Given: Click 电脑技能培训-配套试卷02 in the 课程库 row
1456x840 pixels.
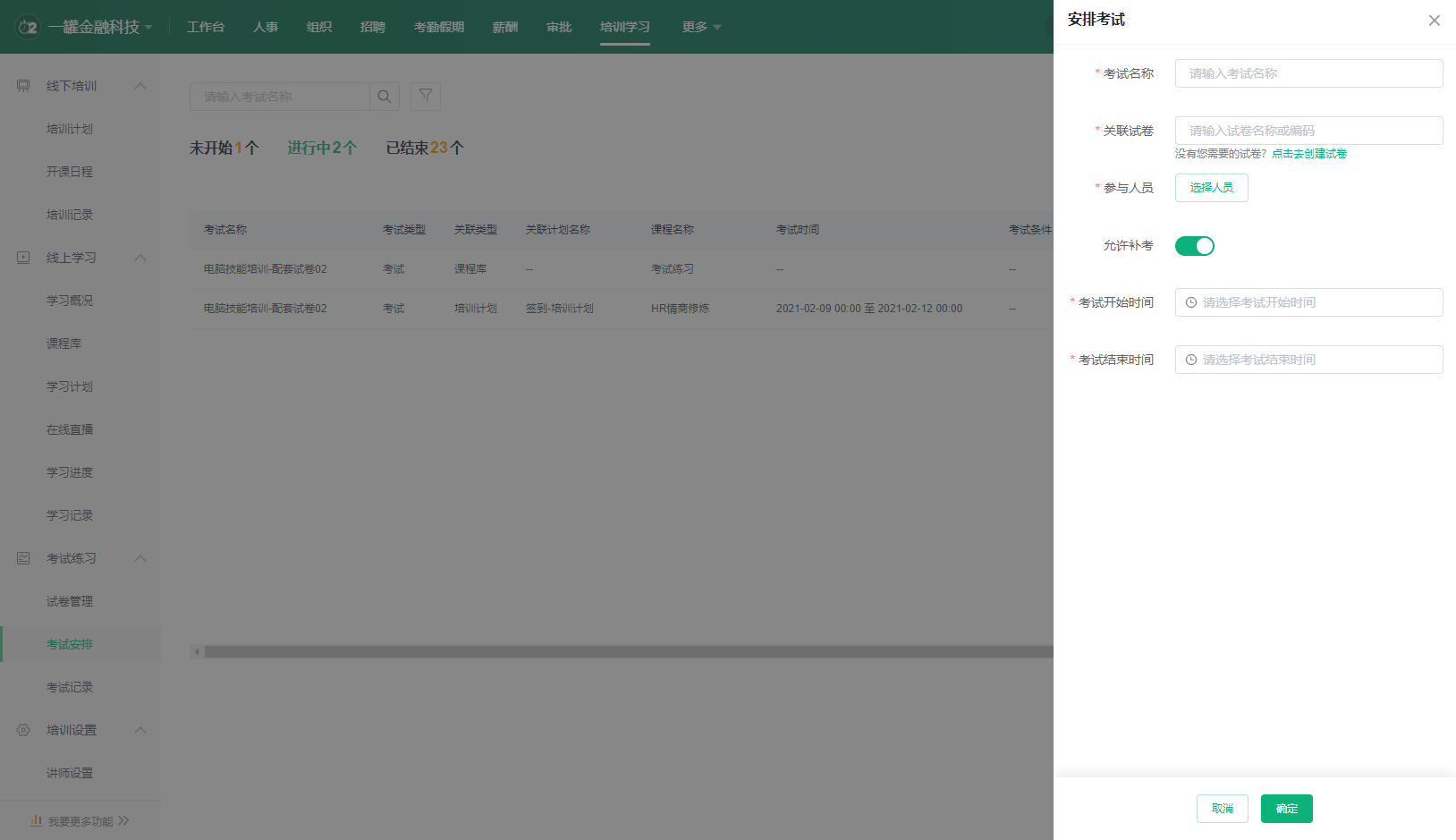Looking at the screenshot, I should pos(266,269).
